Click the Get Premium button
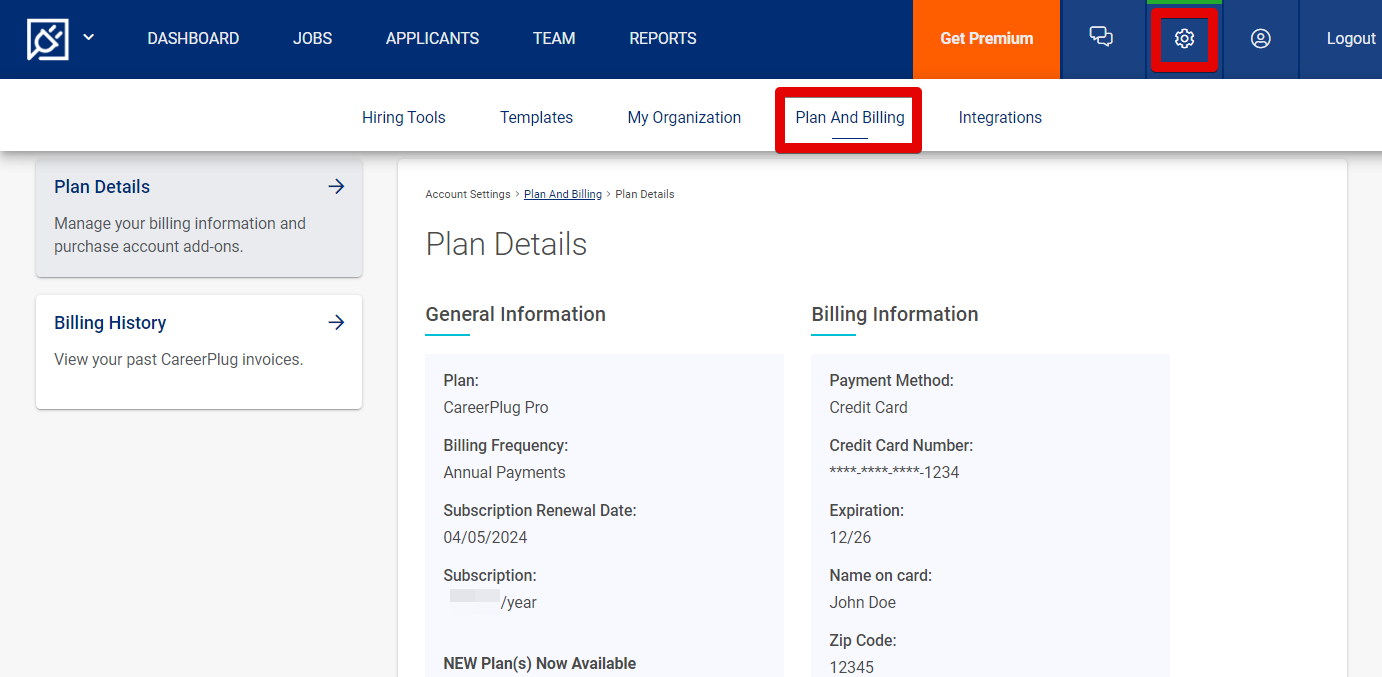The width and height of the screenshot is (1382, 677). tap(985, 38)
